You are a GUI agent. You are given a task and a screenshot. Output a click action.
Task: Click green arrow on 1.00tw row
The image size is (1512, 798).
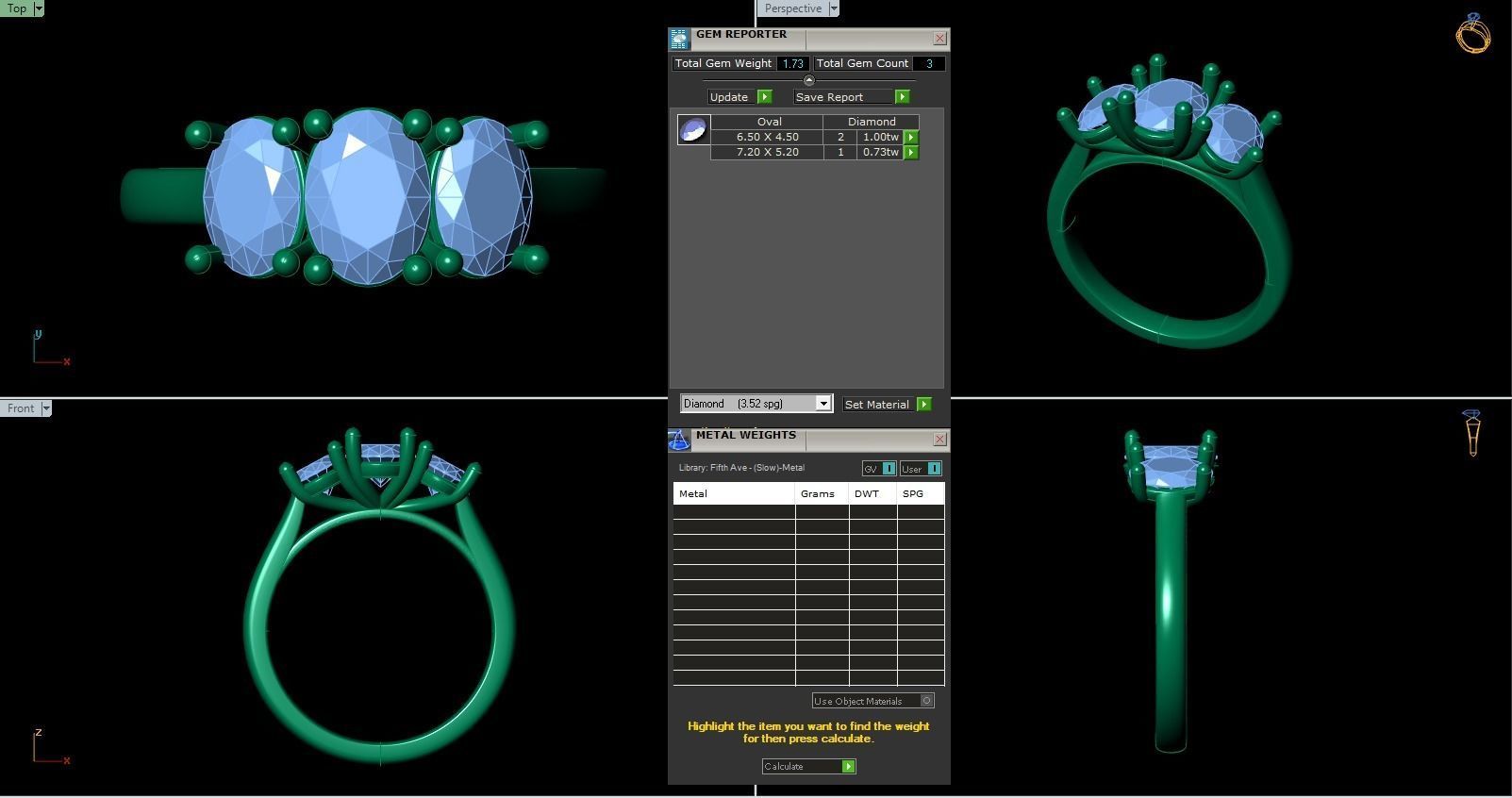(911, 137)
